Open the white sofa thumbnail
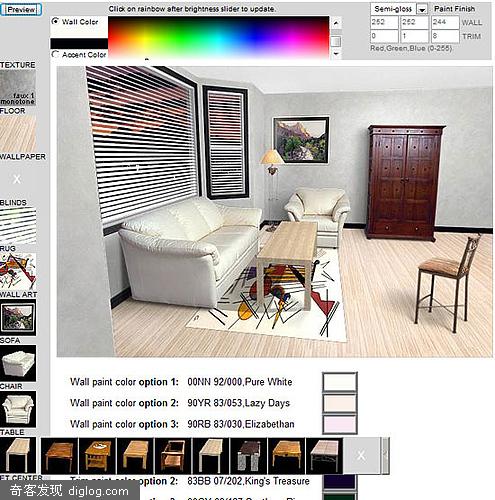 [x=18, y=364]
